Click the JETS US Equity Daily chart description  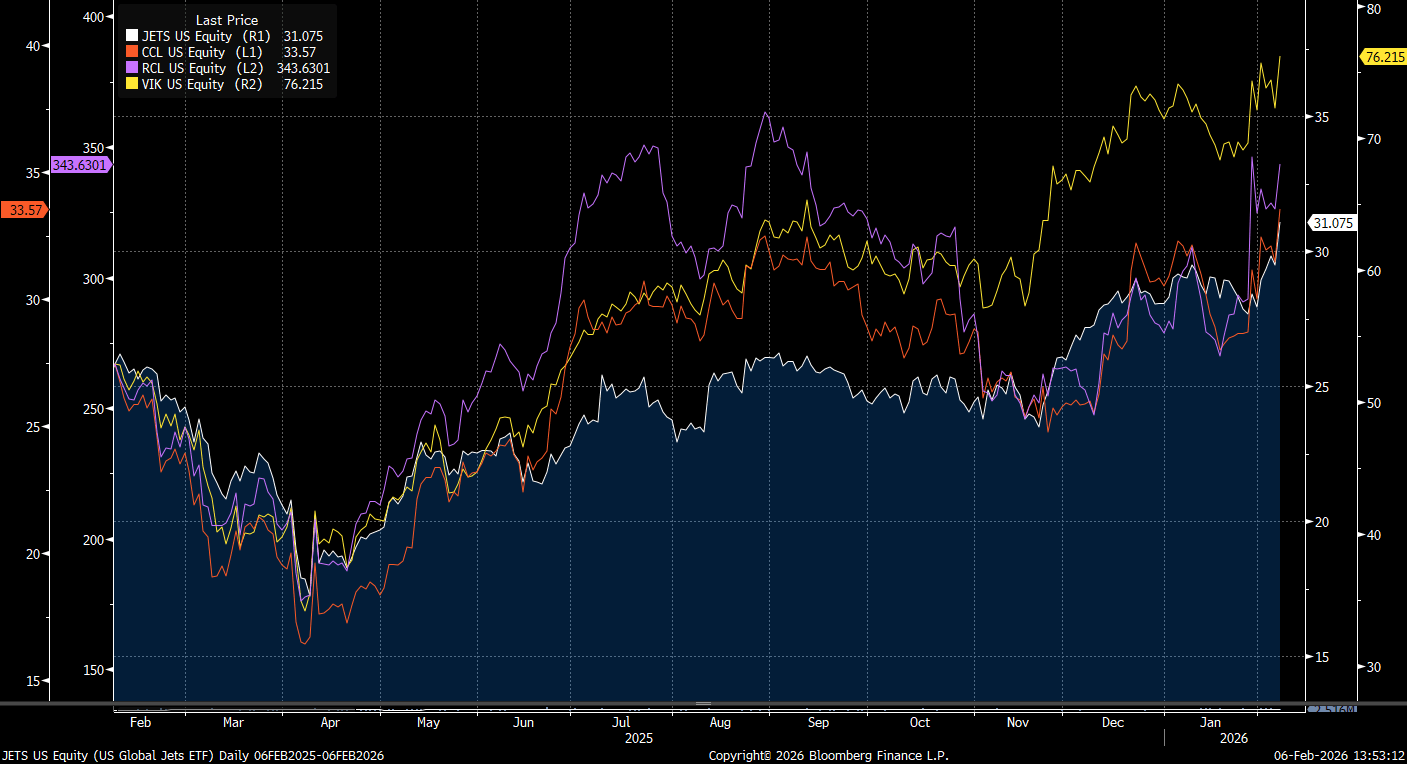(193, 756)
